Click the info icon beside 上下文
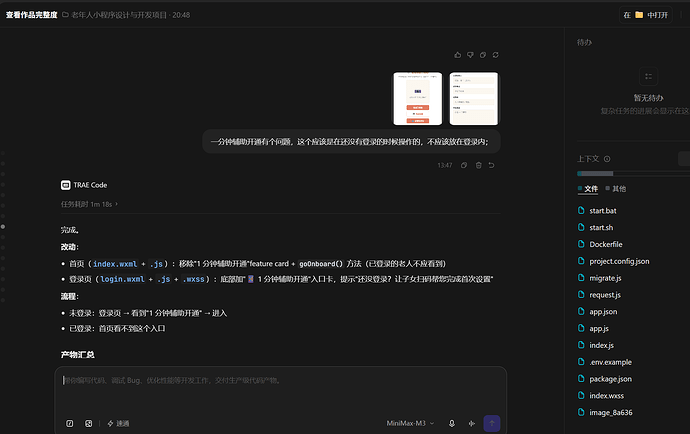690x434 pixels. click(607, 159)
